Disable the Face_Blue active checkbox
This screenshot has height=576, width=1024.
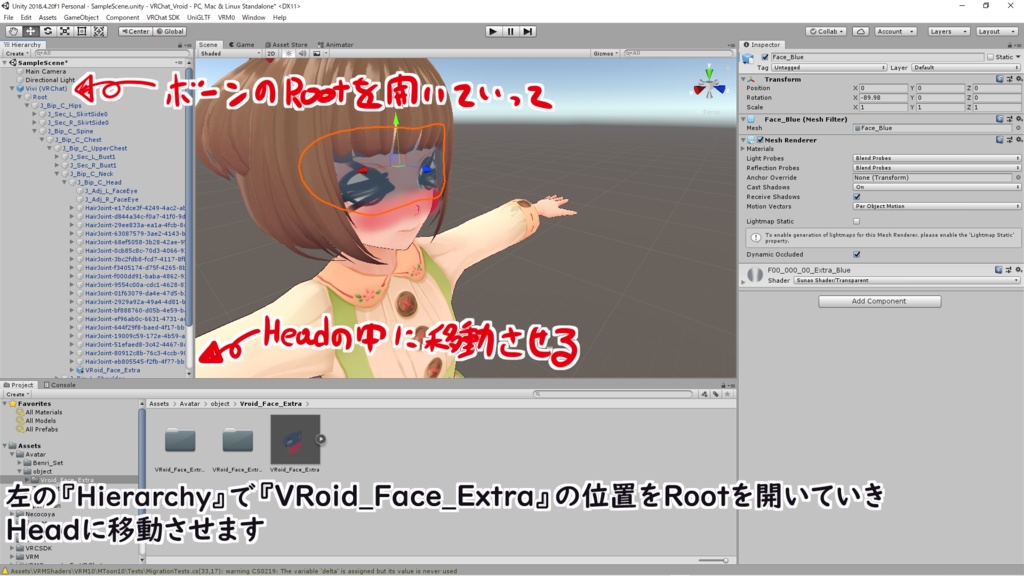tap(765, 56)
